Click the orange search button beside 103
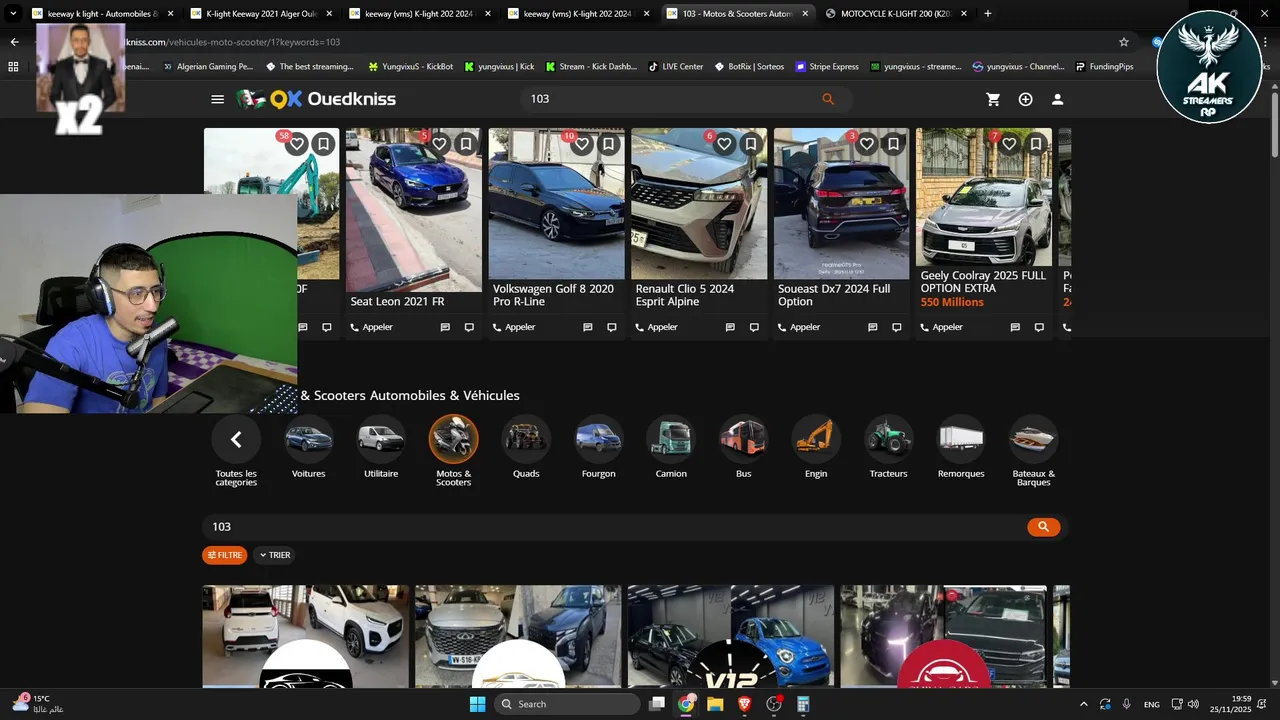Image resolution: width=1280 pixels, height=720 pixels. [1043, 527]
